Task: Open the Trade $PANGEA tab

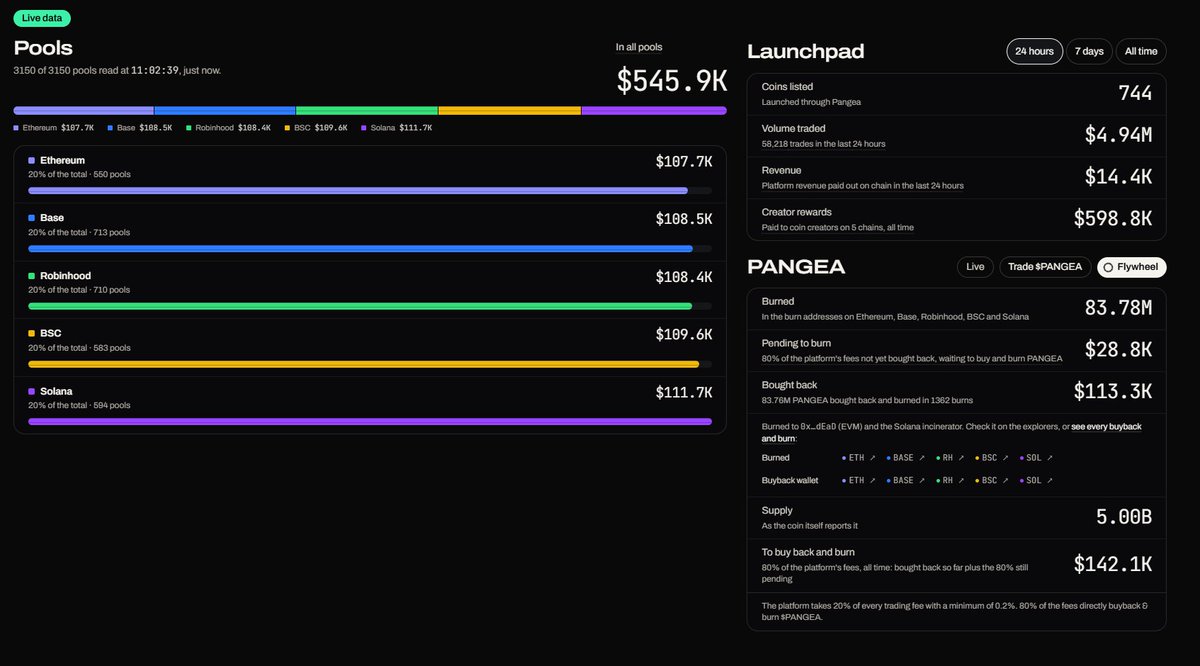Action: [x=1045, y=267]
